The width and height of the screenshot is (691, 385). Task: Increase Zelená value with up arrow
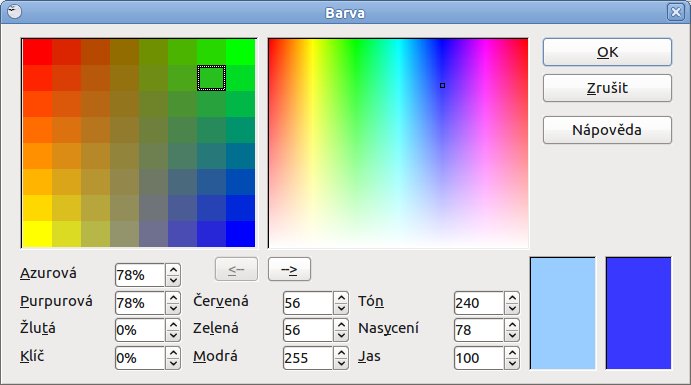point(341,325)
